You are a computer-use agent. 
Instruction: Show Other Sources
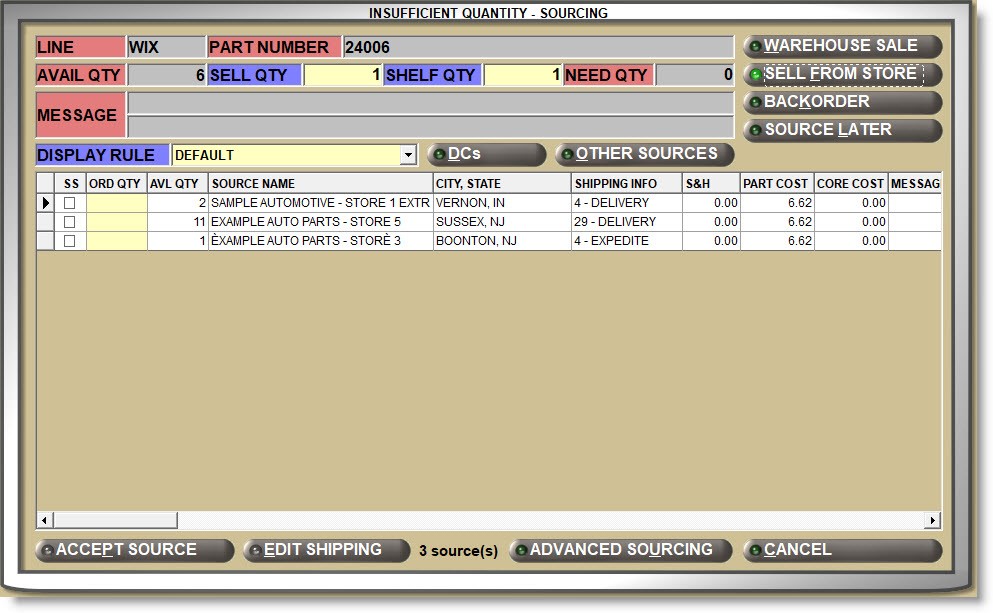pyautogui.click(x=645, y=154)
